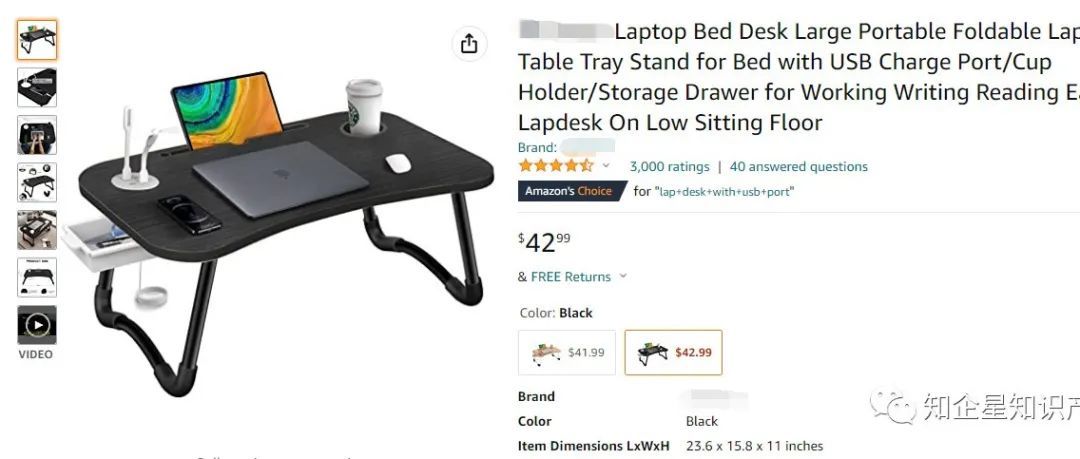Image resolution: width=1080 pixels, height=459 pixels.
Task: Open the 3,000 ratings link
Action: (669, 167)
